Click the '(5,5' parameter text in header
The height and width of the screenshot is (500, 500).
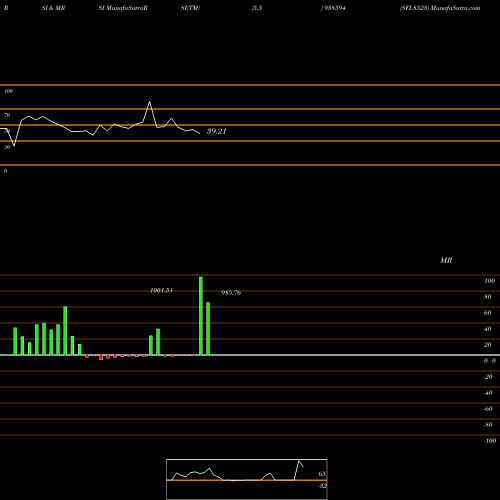pos(257,8)
